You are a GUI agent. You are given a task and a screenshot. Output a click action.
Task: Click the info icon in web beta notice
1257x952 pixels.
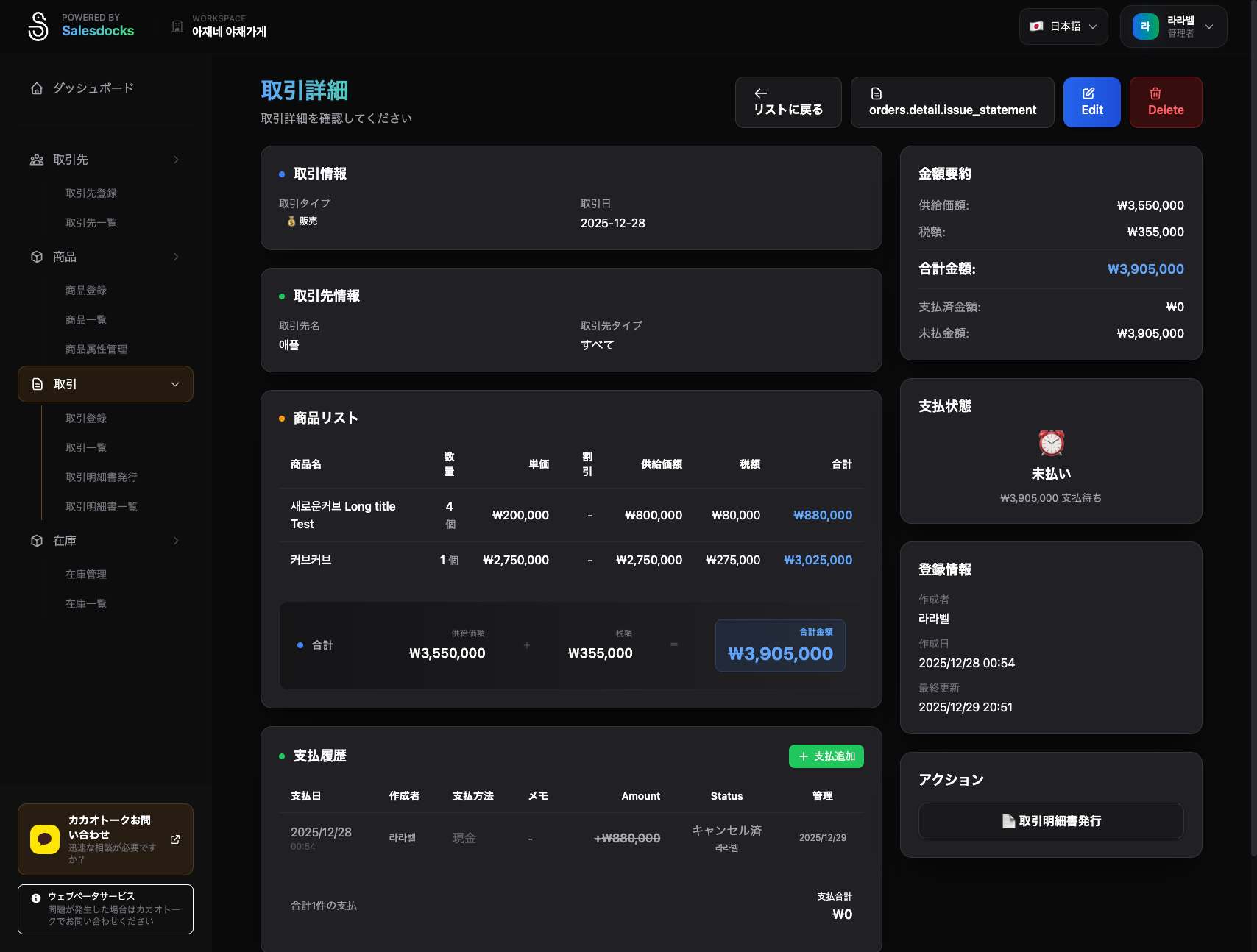click(x=36, y=898)
